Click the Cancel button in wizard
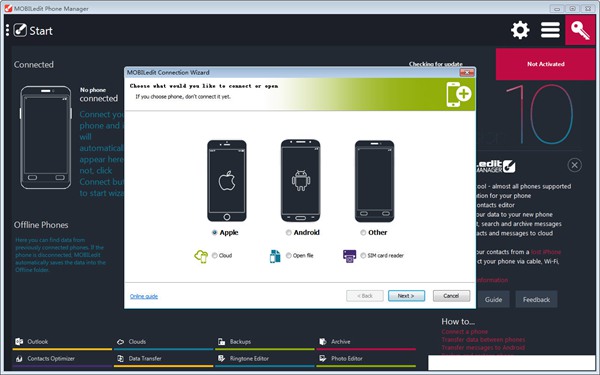The image size is (600, 375). point(451,296)
